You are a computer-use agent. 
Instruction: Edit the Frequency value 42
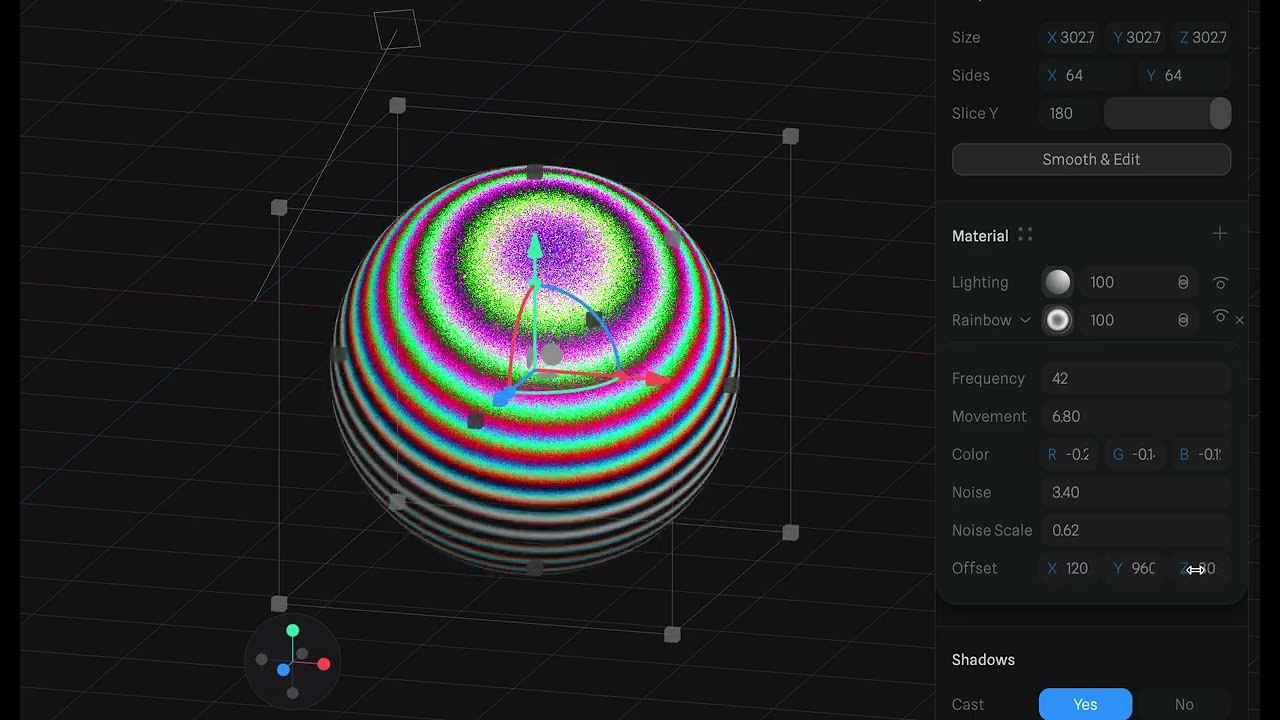1135,378
